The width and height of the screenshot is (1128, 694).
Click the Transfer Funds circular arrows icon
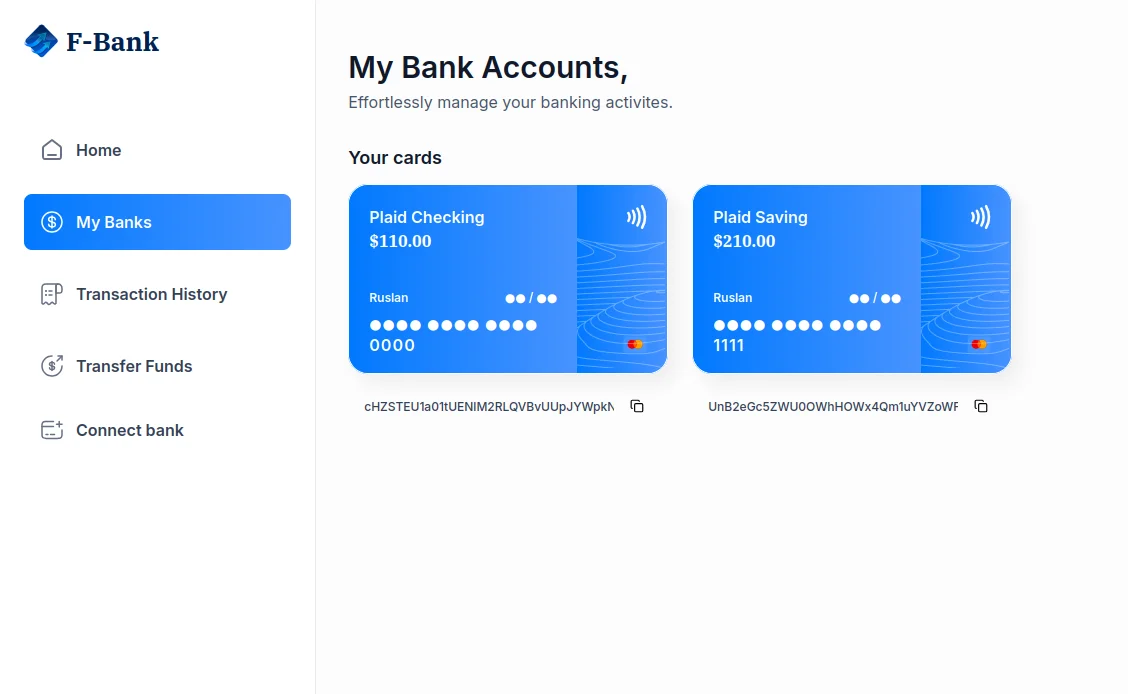pos(51,366)
